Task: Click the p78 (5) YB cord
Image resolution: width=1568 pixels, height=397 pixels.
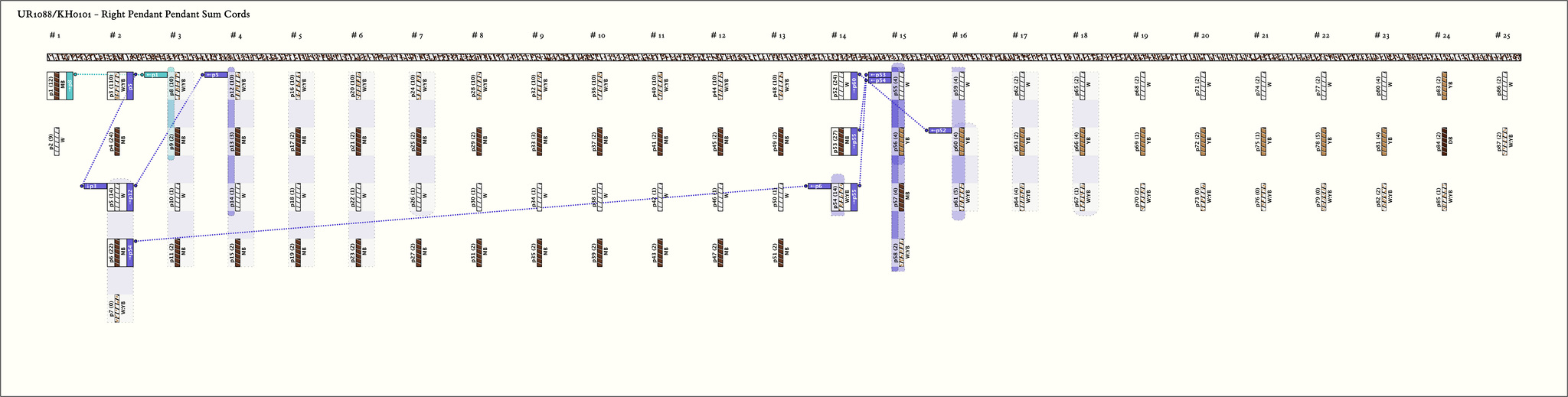Action: 1323,142
